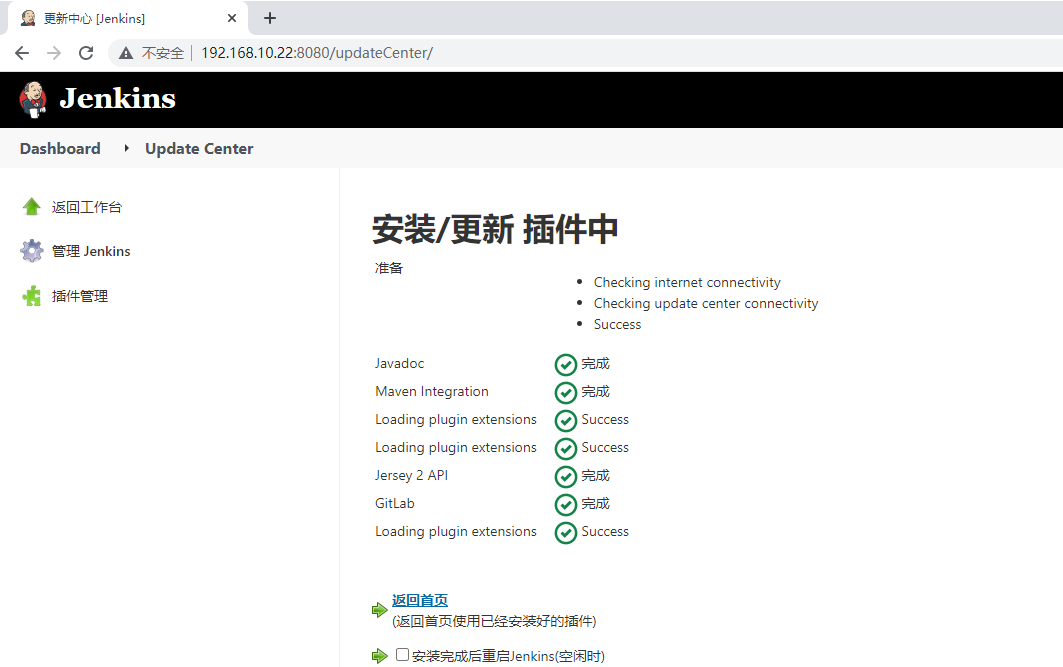Click Update Center breadcrumb item
Viewport: 1063px width, 667px height.
pos(199,148)
